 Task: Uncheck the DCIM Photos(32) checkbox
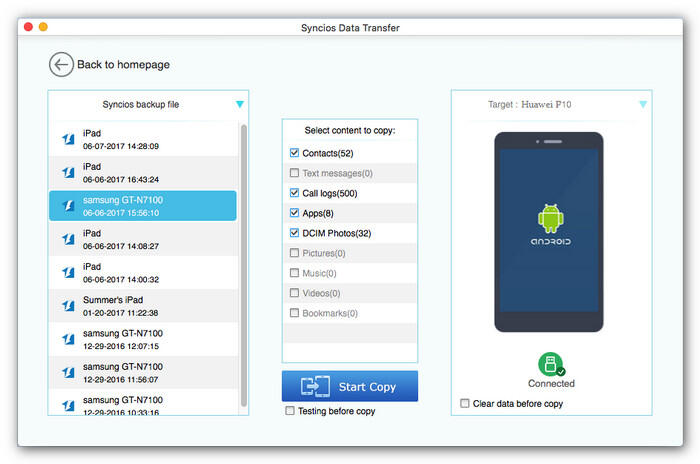click(294, 233)
